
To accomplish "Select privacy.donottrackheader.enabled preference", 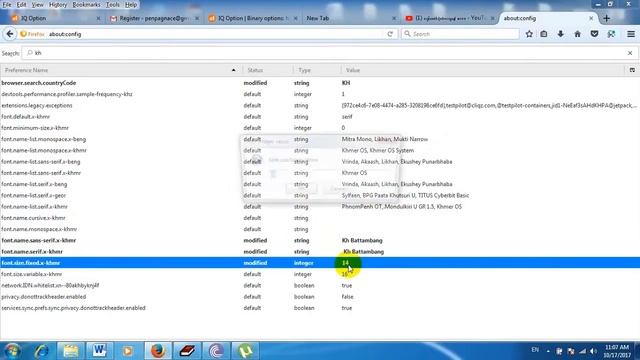I will click(320, 297).
